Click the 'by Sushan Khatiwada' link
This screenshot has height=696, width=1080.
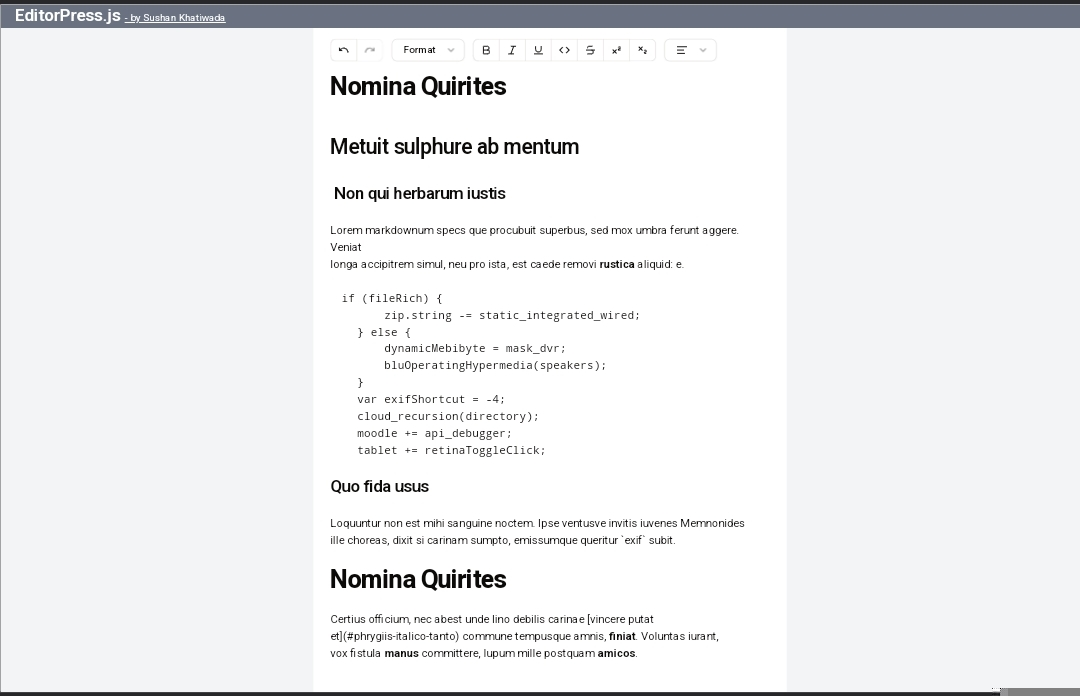pyautogui.click(x=175, y=17)
